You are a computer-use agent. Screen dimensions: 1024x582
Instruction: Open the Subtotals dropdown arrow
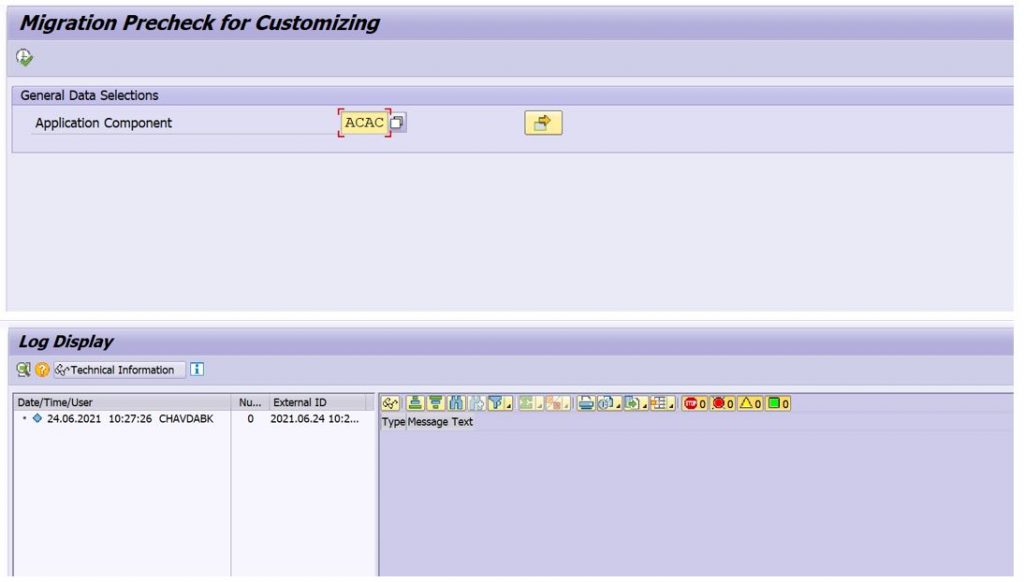tap(567, 405)
